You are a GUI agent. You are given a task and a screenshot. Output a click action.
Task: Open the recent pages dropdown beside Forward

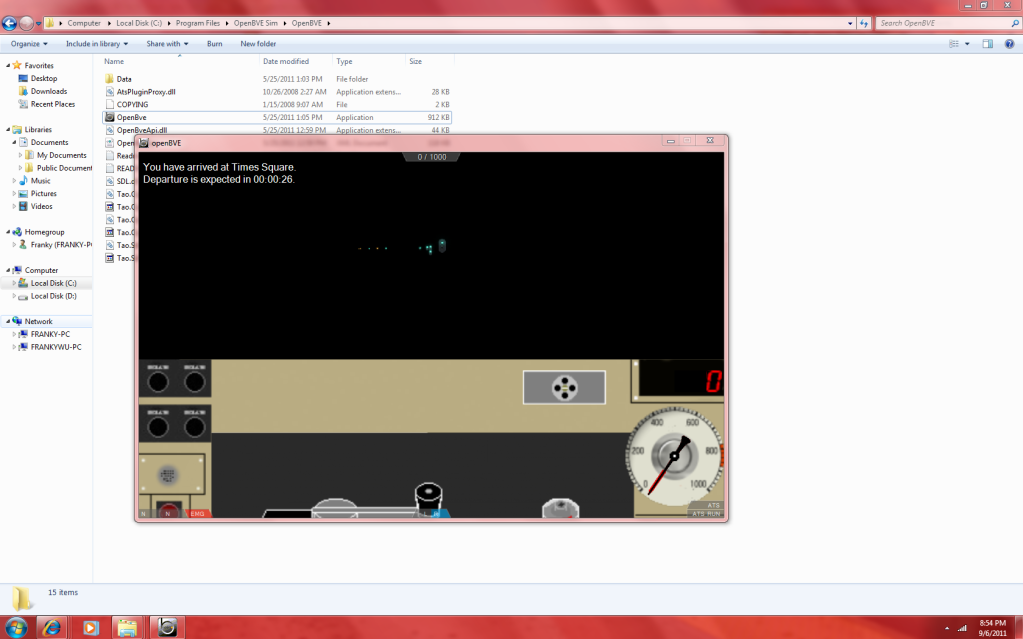[x=38, y=23]
